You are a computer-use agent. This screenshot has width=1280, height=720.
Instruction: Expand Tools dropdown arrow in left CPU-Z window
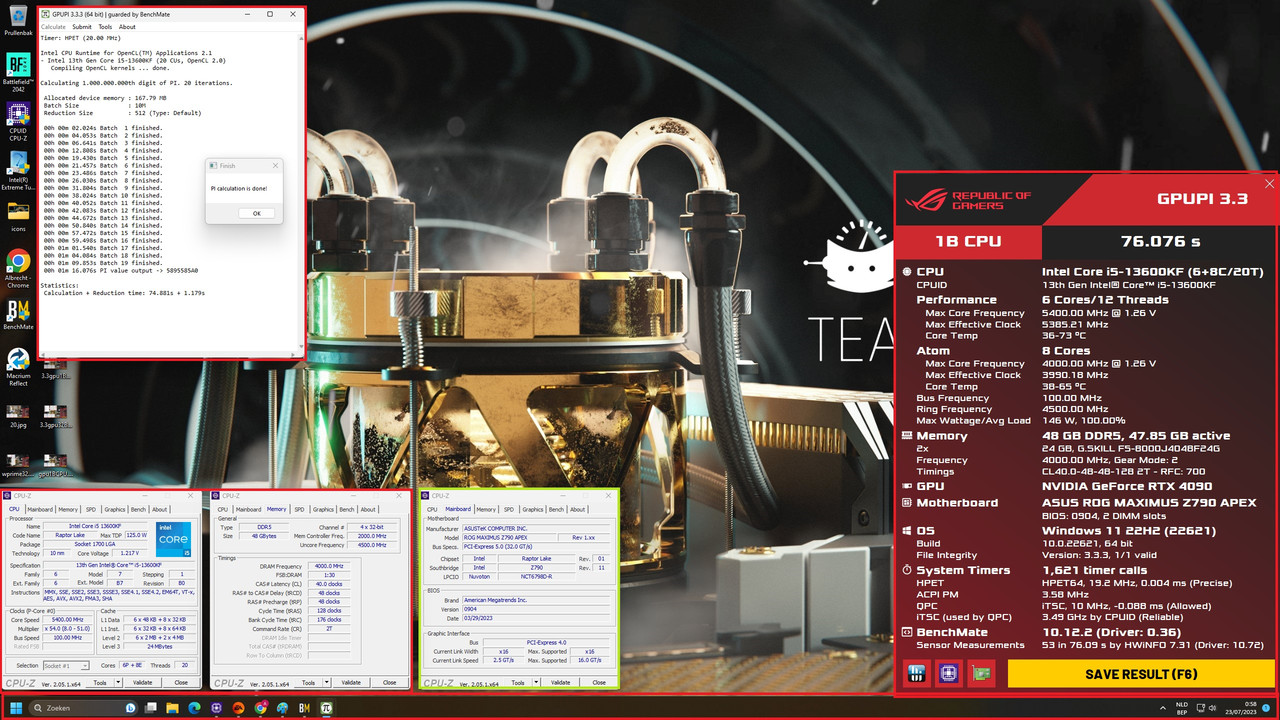tap(117, 683)
